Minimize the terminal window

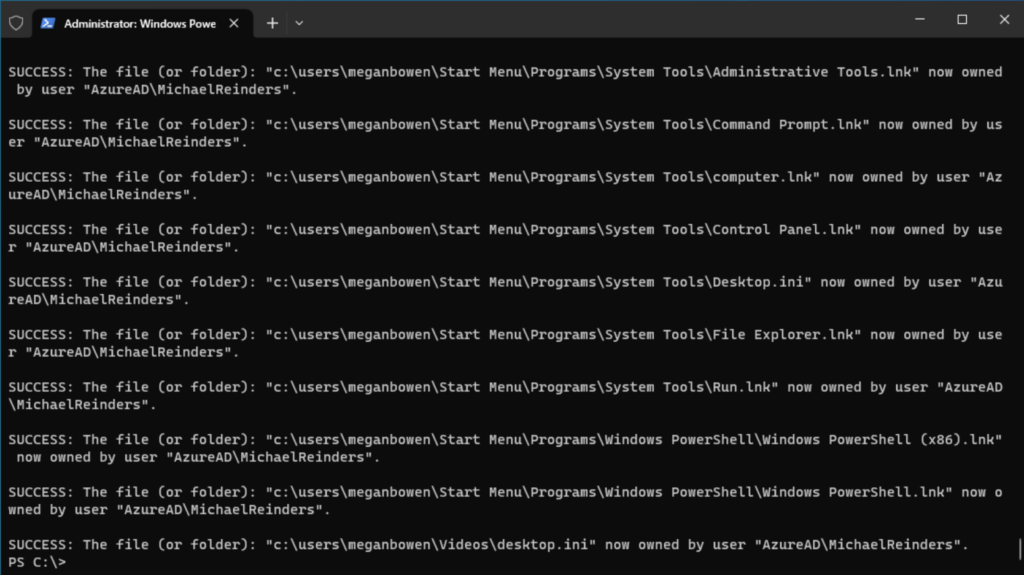coord(920,20)
